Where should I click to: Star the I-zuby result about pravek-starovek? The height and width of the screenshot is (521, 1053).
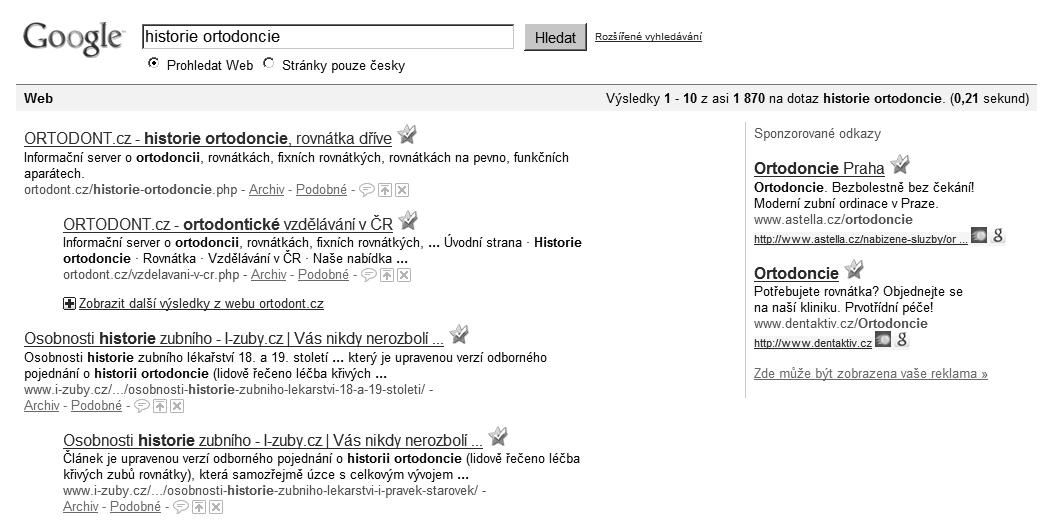tap(498, 436)
